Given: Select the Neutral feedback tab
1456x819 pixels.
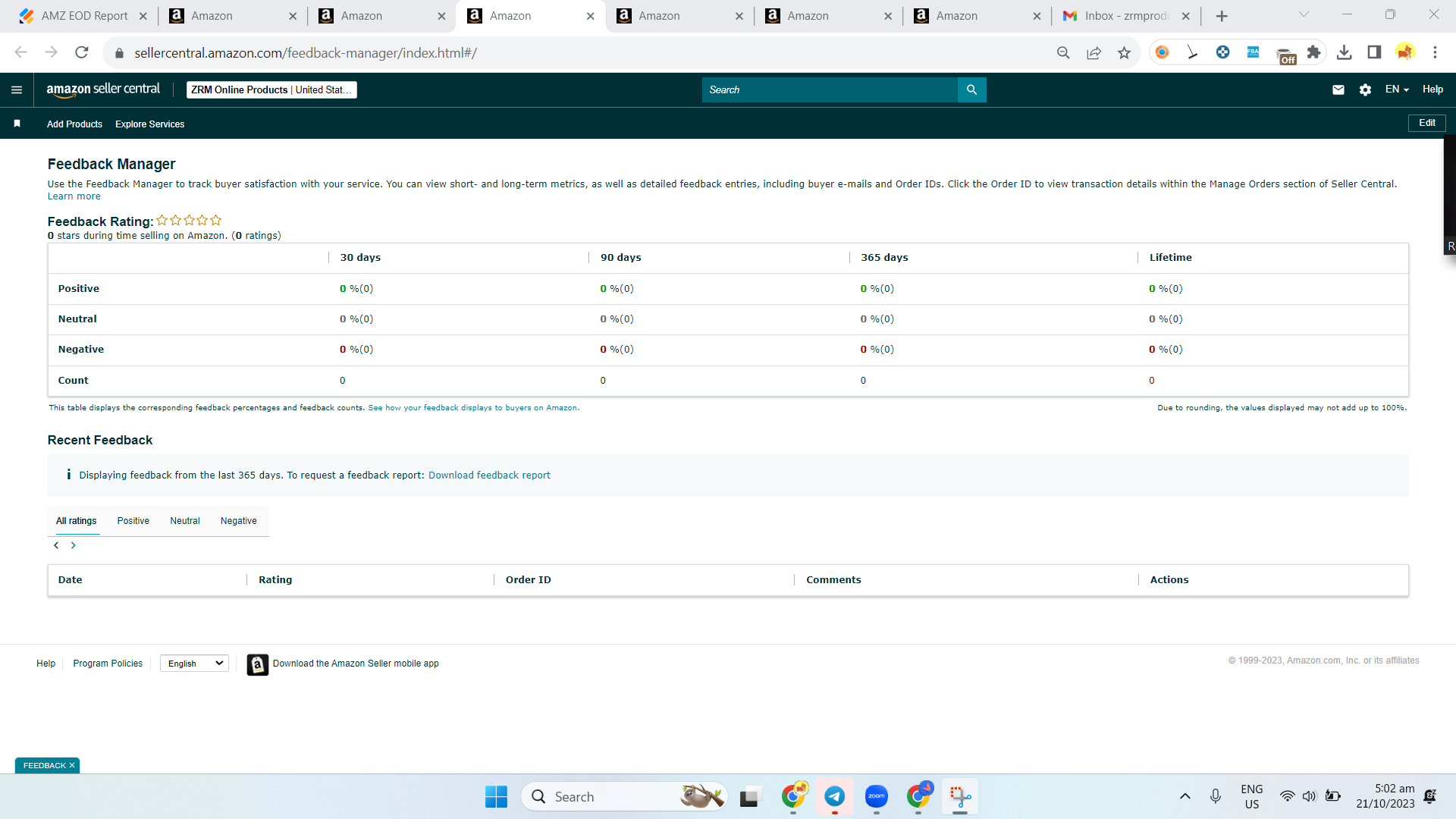Looking at the screenshot, I should click(185, 521).
